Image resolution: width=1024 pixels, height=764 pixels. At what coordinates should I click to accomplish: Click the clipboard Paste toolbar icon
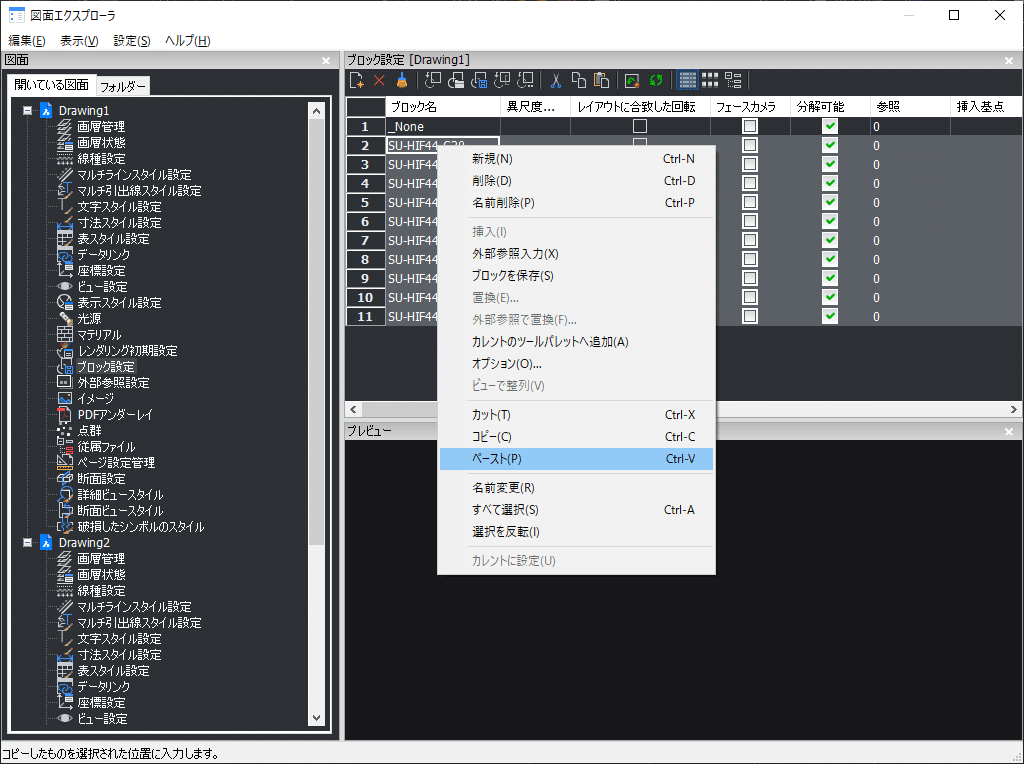[x=601, y=80]
